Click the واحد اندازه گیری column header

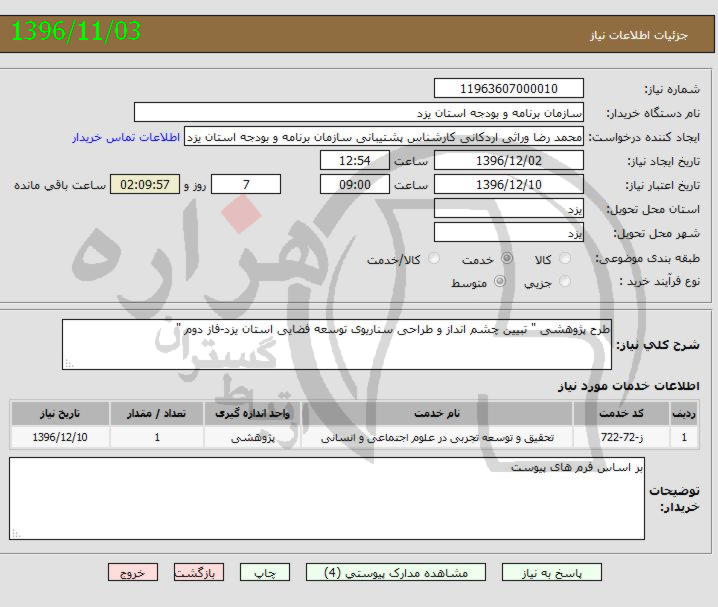[x=252, y=413]
